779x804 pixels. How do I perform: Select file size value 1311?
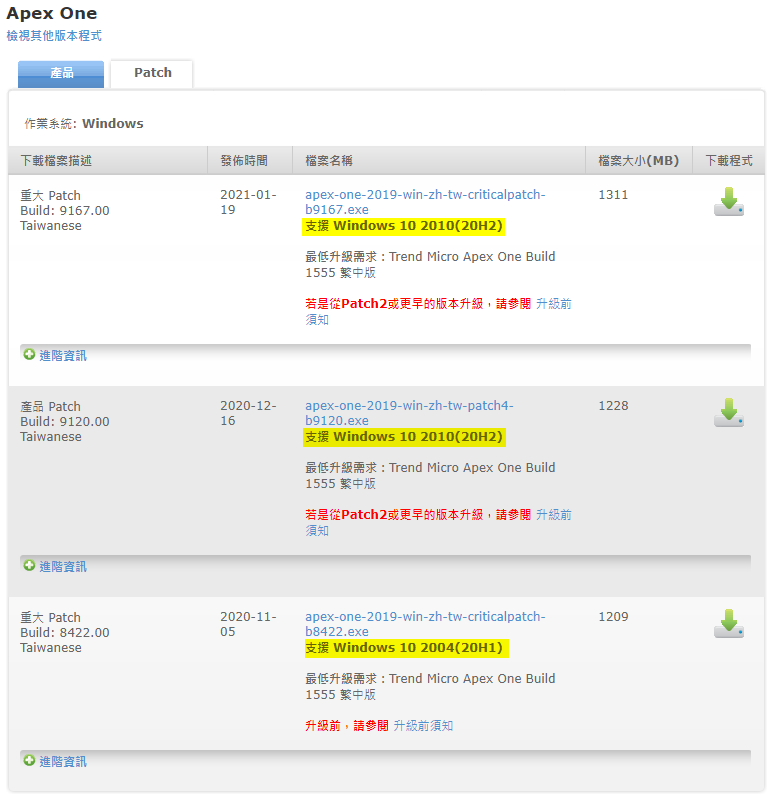(613, 195)
